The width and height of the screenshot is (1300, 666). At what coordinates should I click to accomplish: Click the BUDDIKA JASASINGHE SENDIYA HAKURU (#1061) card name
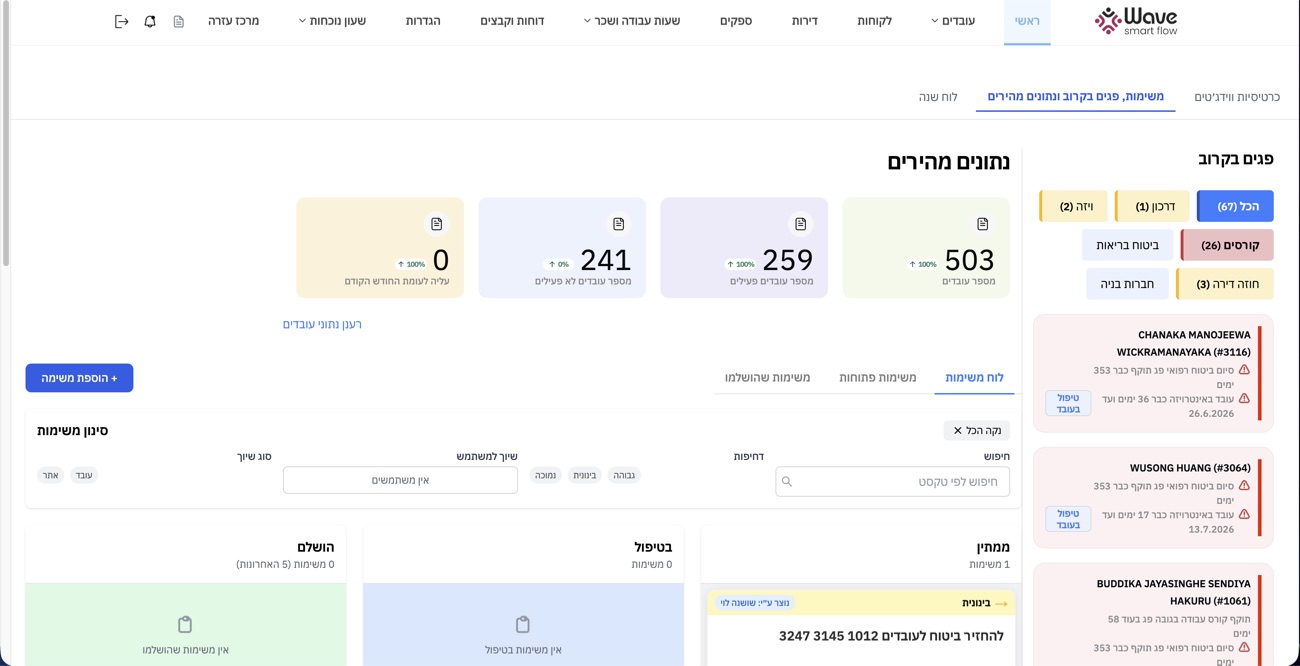pyautogui.click(x=1173, y=592)
